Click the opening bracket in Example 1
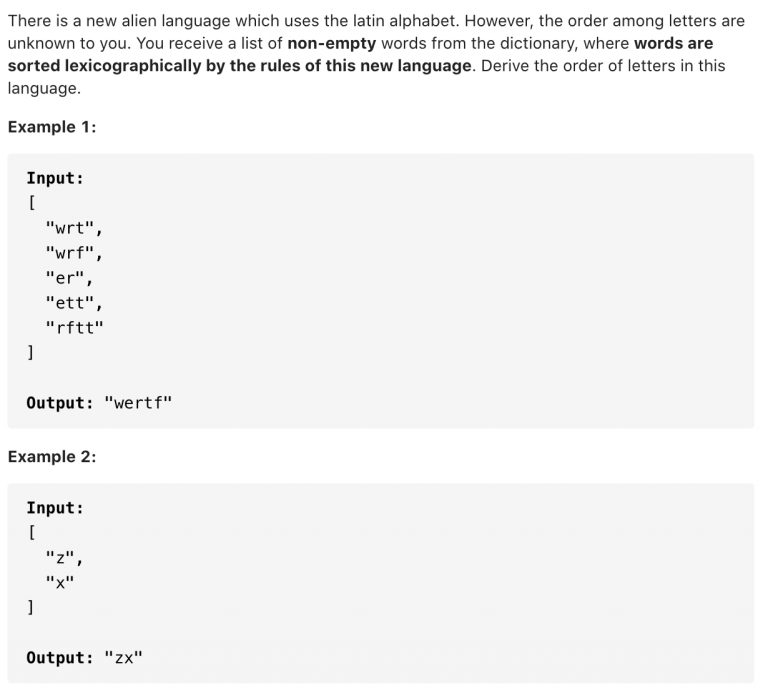The height and width of the screenshot is (697, 768). pos(31,202)
